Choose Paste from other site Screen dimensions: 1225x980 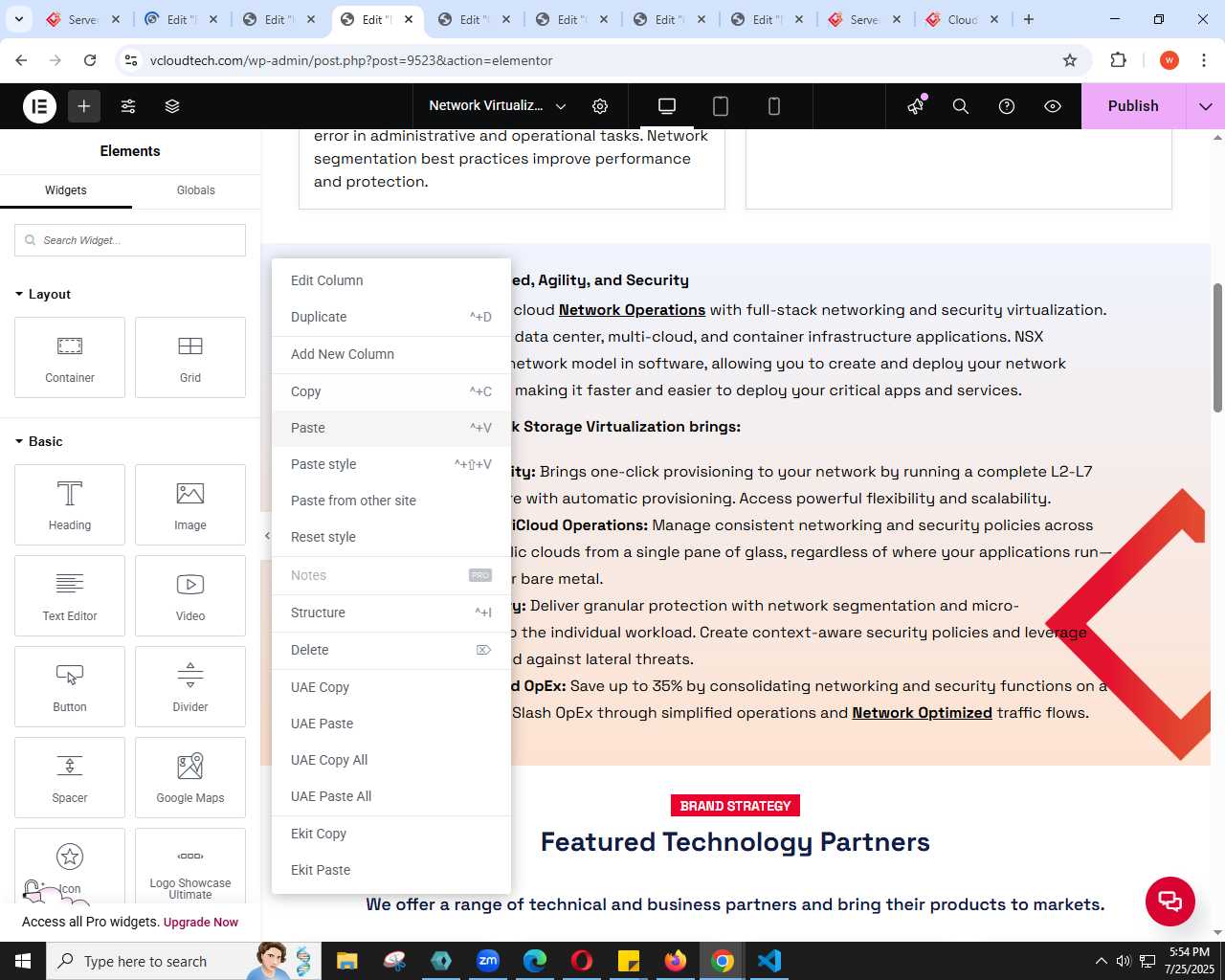pos(391,501)
